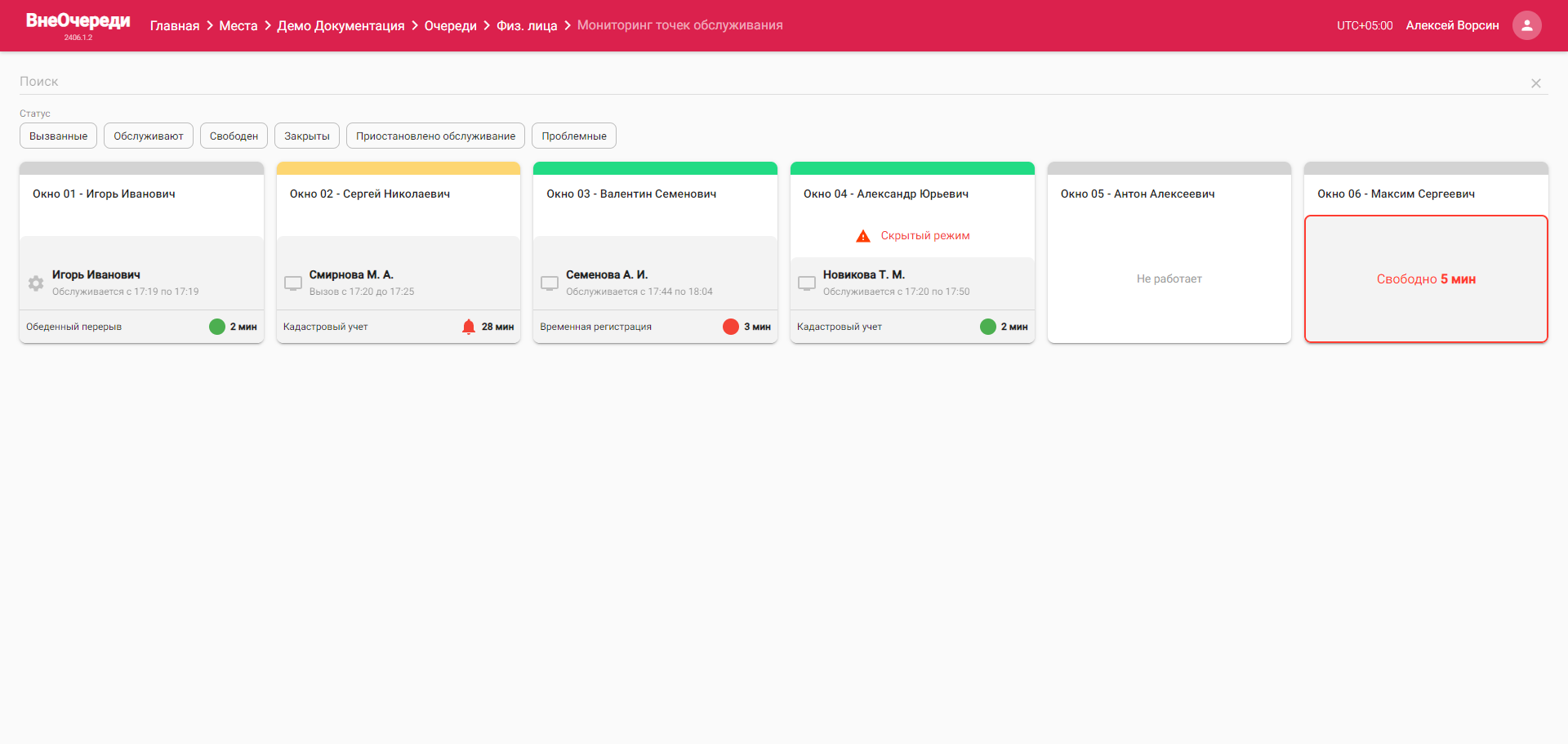Viewport: 1568px width, 744px height.
Task: Click the Свободно 5 мин panel
Action: [1426, 279]
